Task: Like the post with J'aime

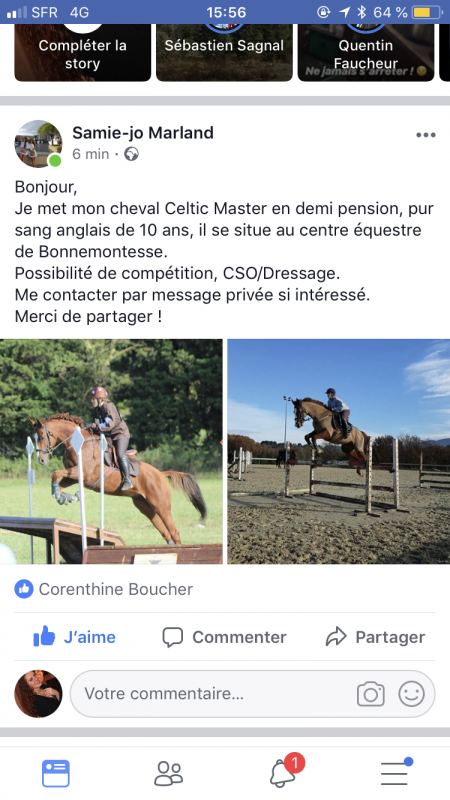Action: pyautogui.click(x=74, y=637)
